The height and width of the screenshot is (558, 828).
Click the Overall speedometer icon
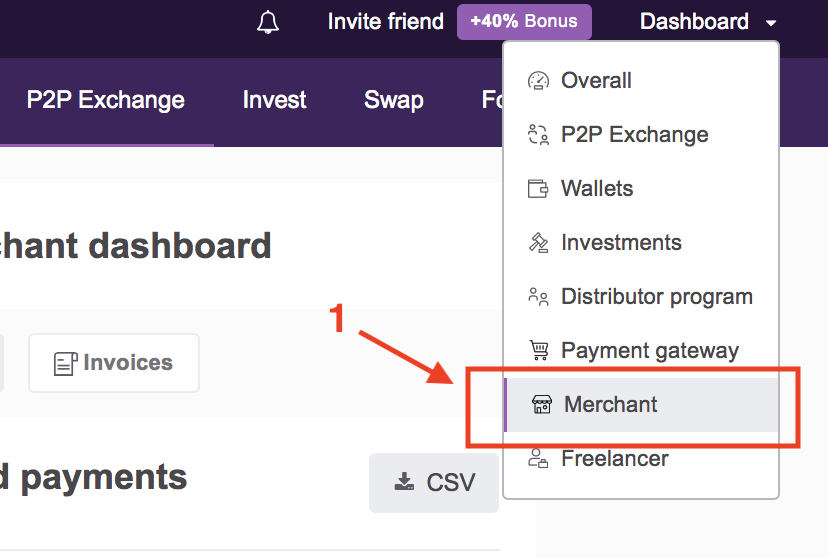point(538,81)
